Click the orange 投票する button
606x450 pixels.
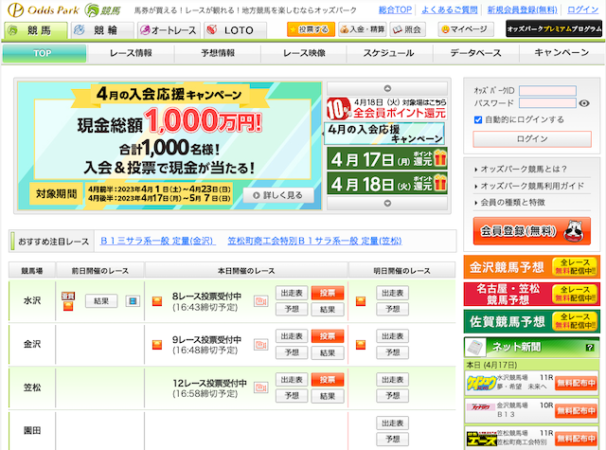pyautogui.click(x=311, y=29)
